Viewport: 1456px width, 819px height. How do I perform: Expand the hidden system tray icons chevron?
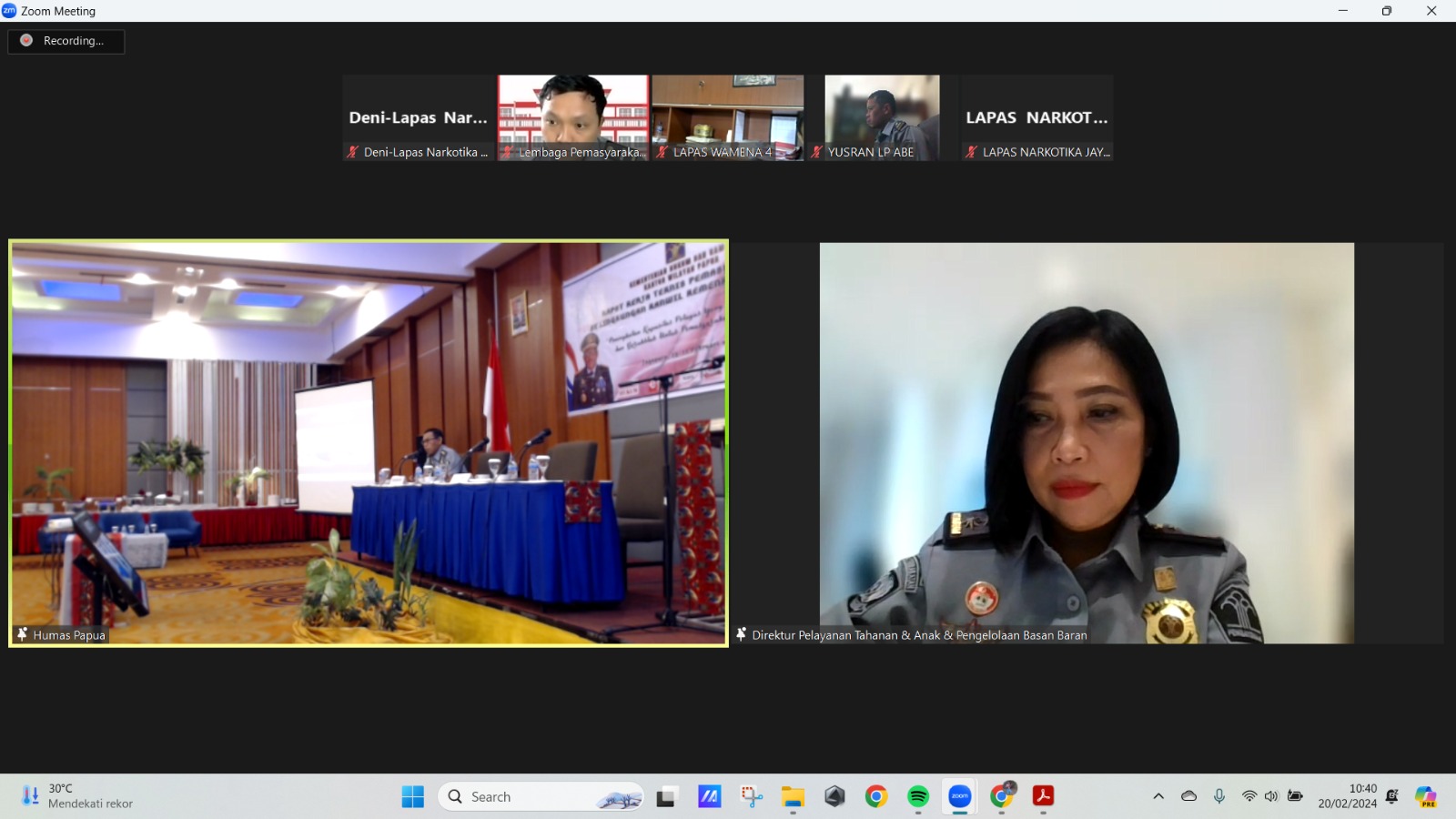click(x=1158, y=796)
